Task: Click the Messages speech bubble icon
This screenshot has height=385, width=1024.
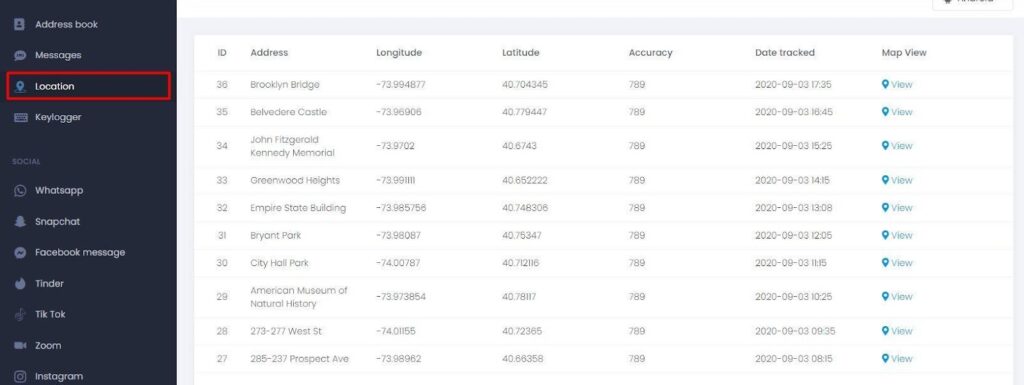Action: [20, 55]
